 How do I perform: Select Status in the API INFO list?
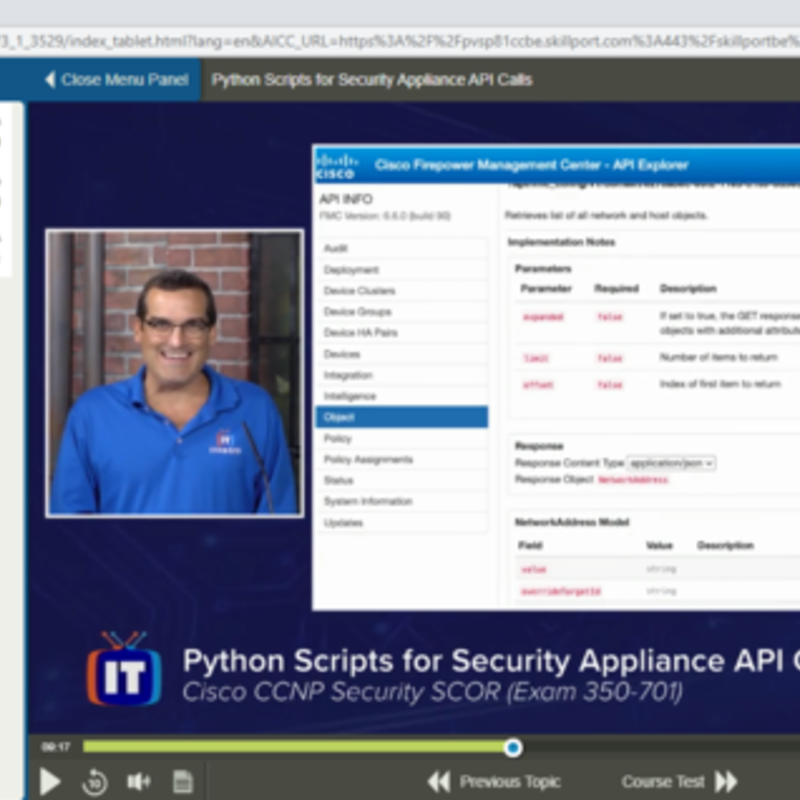click(x=402, y=480)
